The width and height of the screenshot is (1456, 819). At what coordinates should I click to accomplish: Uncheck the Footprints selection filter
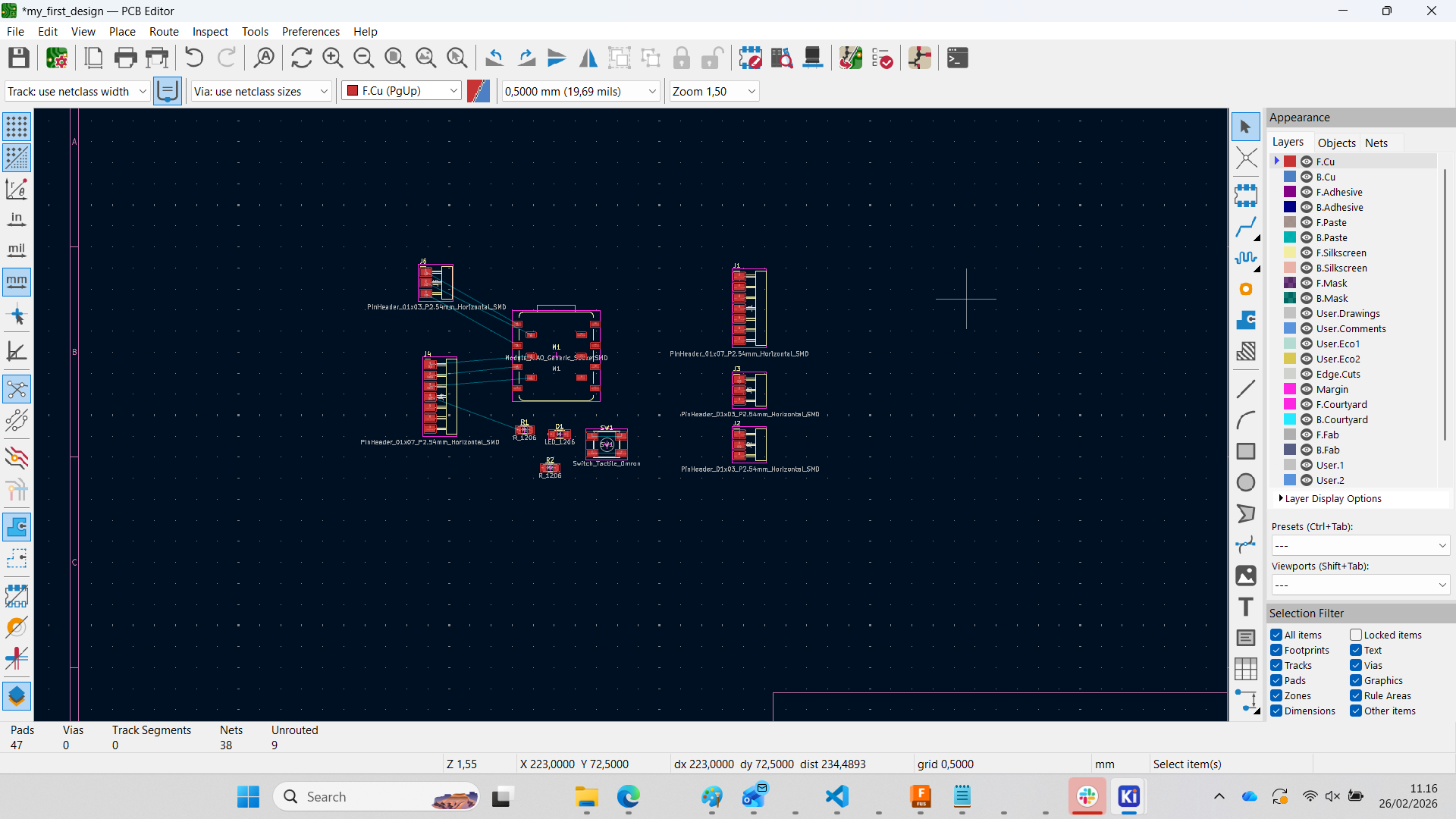(1276, 651)
